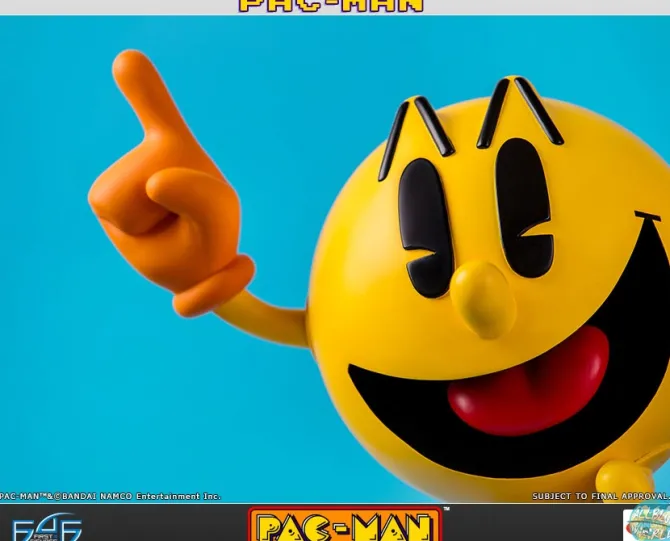Click the colorful logo at bottom right
Image resolution: width=670 pixels, height=541 pixels.
[647, 524]
